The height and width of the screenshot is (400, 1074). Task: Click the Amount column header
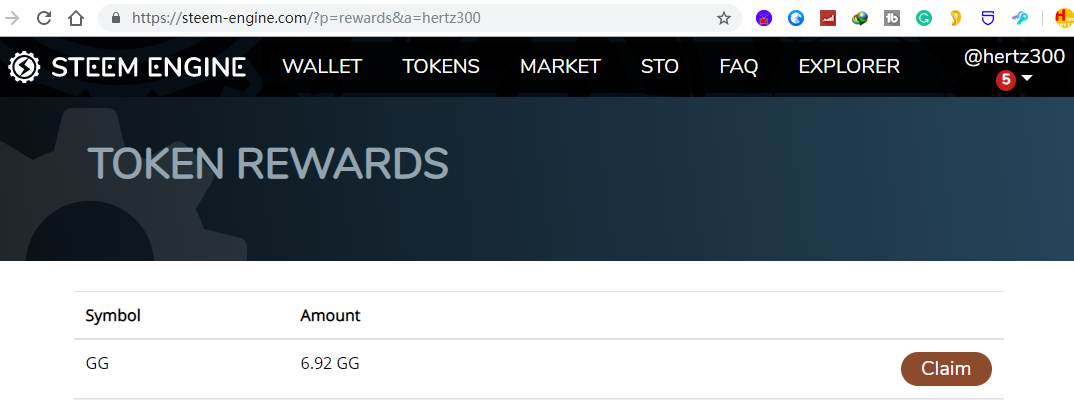point(330,316)
